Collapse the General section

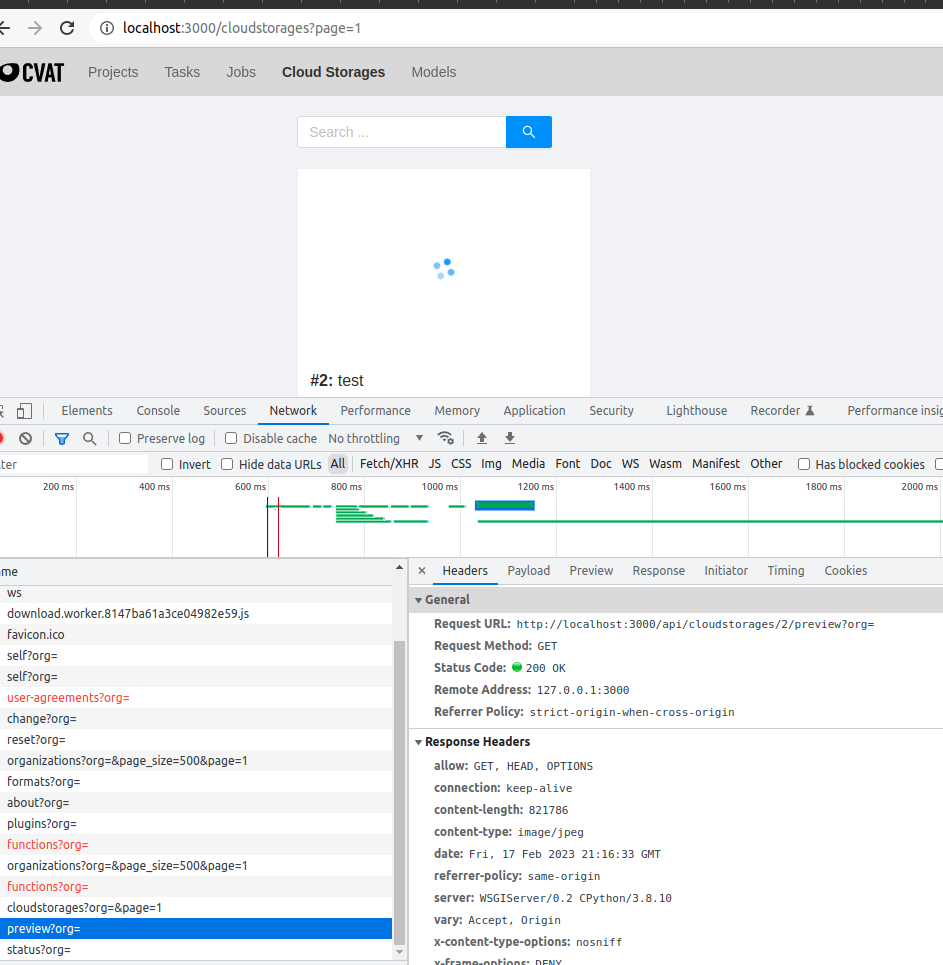tap(419, 600)
